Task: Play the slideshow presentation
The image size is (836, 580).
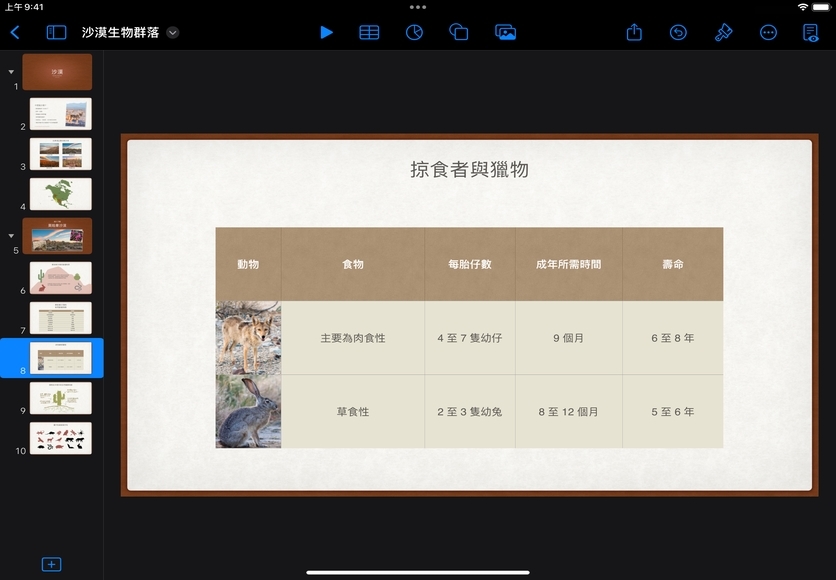Action: 326,32
